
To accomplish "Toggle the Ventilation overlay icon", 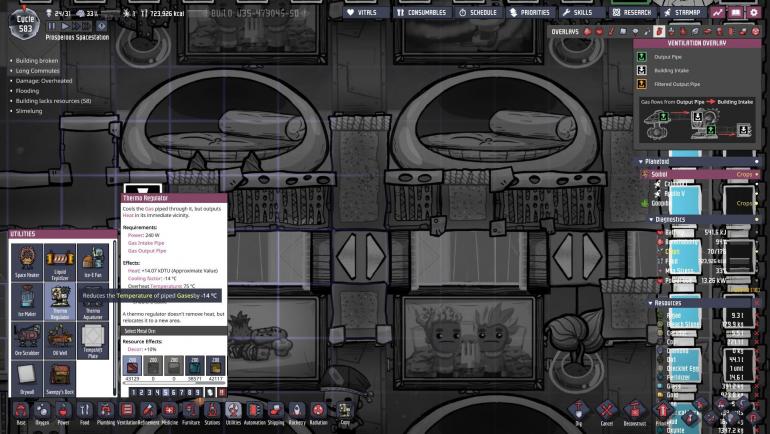I will point(659,31).
